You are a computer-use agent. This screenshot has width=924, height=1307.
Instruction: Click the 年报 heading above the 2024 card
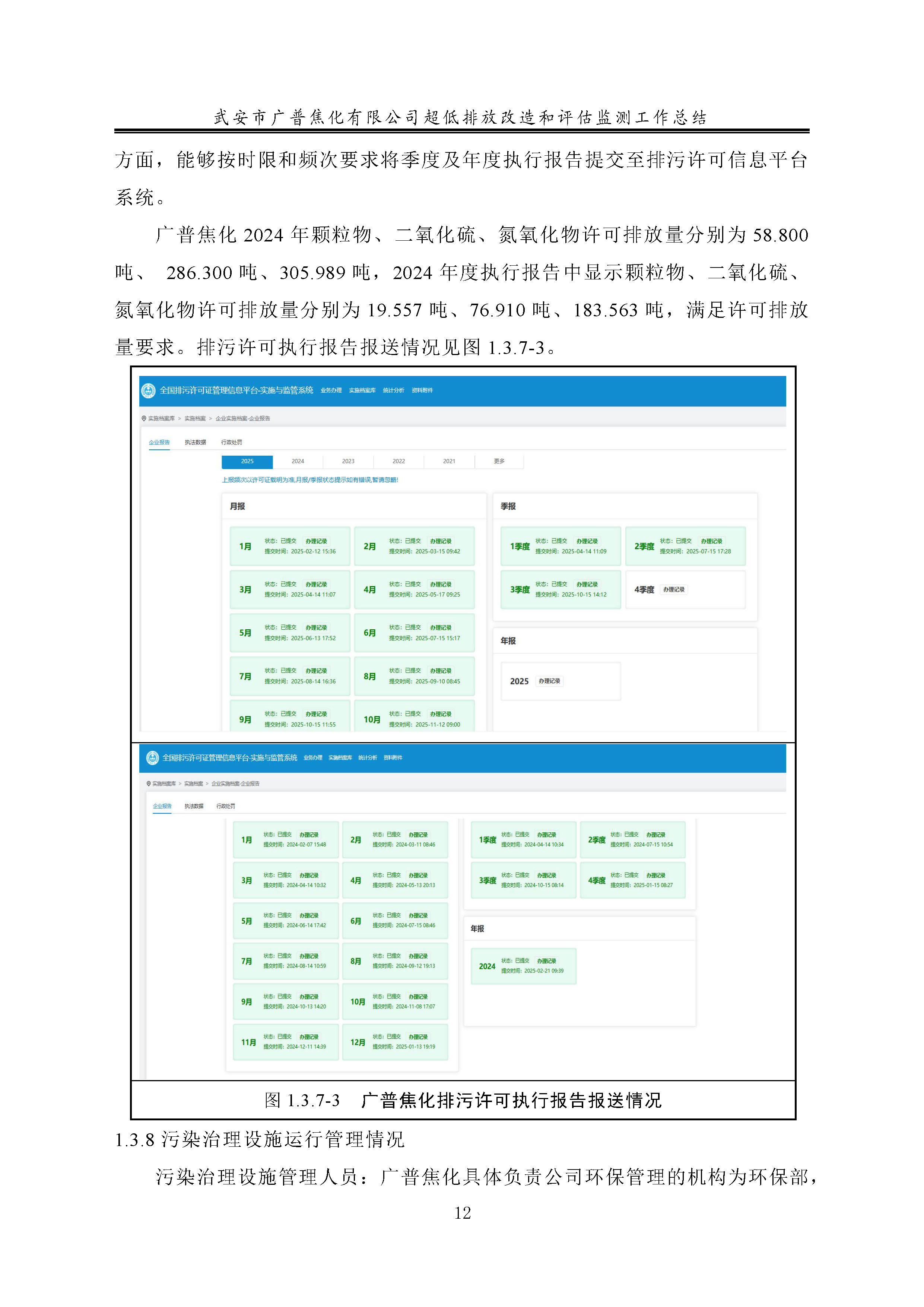click(x=477, y=928)
